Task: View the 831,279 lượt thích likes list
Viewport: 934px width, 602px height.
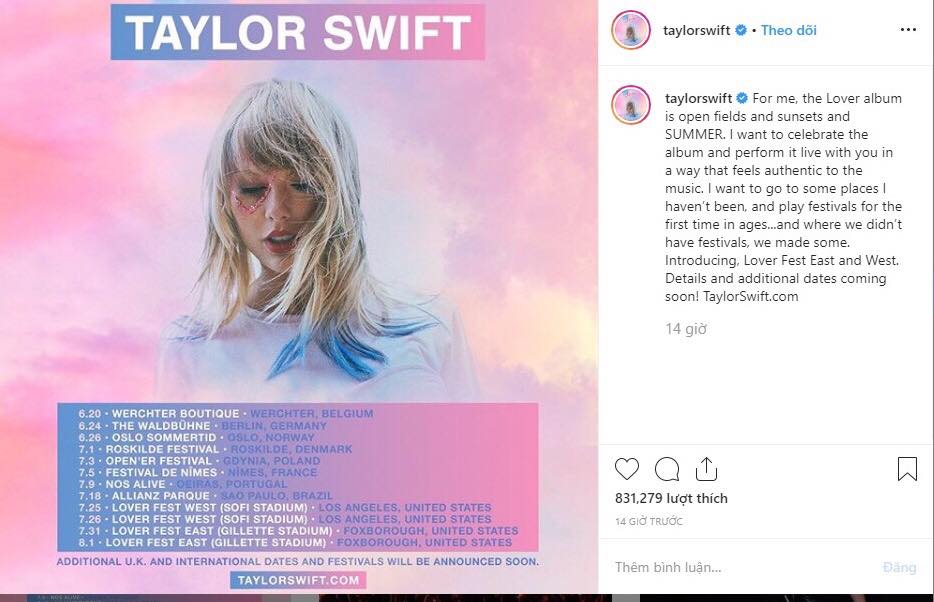Action: click(x=671, y=498)
